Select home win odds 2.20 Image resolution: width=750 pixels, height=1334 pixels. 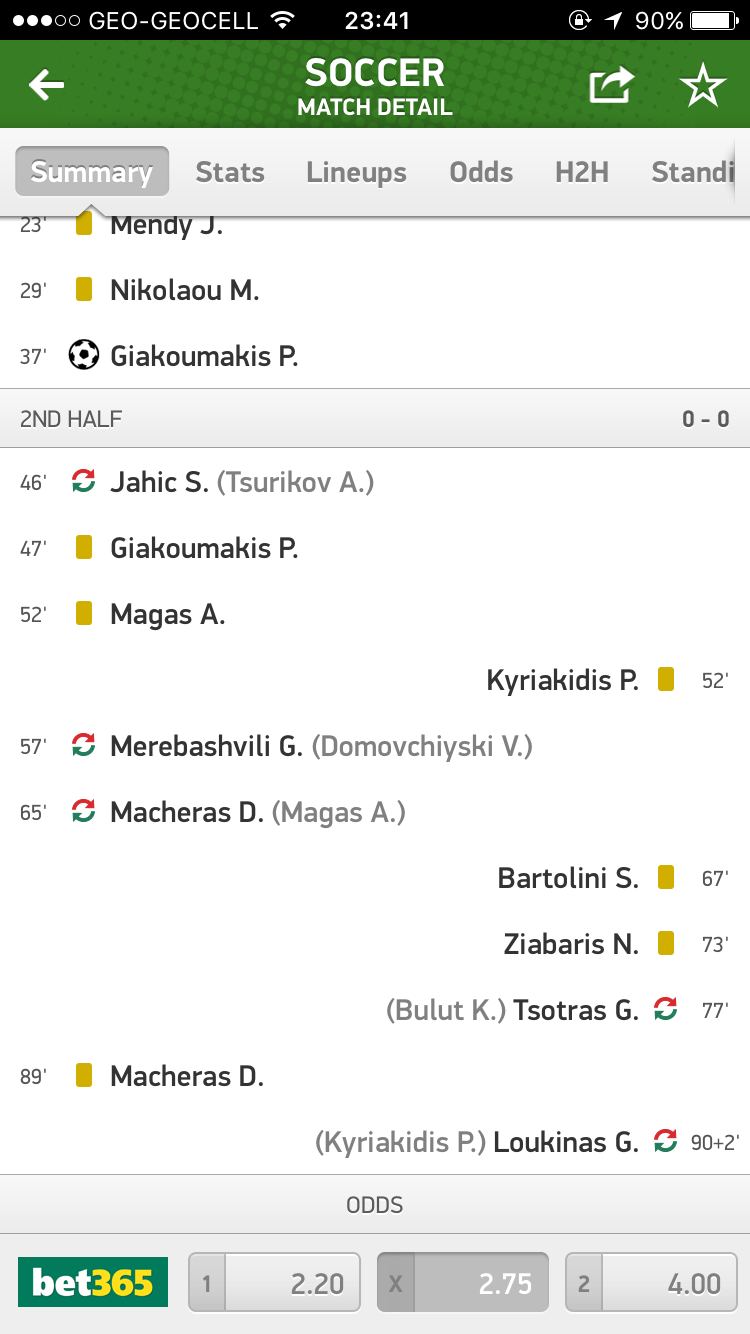[x=275, y=1282]
